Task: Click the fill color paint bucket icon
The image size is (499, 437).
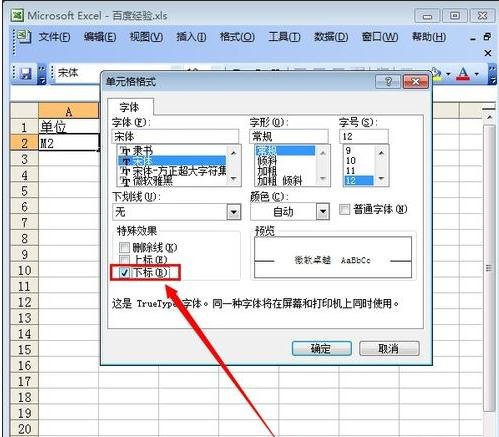Action: [x=437, y=73]
